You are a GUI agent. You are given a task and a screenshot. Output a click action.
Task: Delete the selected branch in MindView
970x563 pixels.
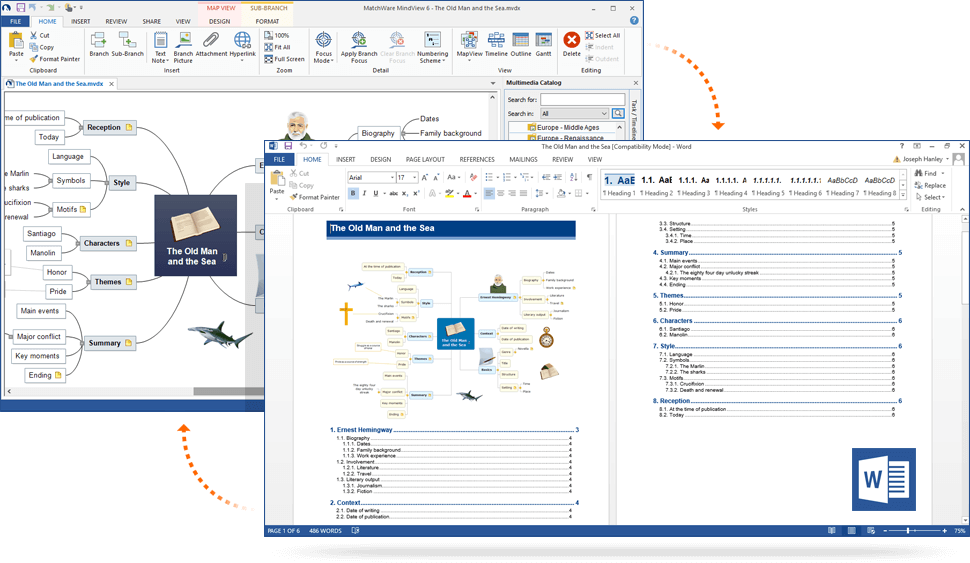[x=572, y=45]
